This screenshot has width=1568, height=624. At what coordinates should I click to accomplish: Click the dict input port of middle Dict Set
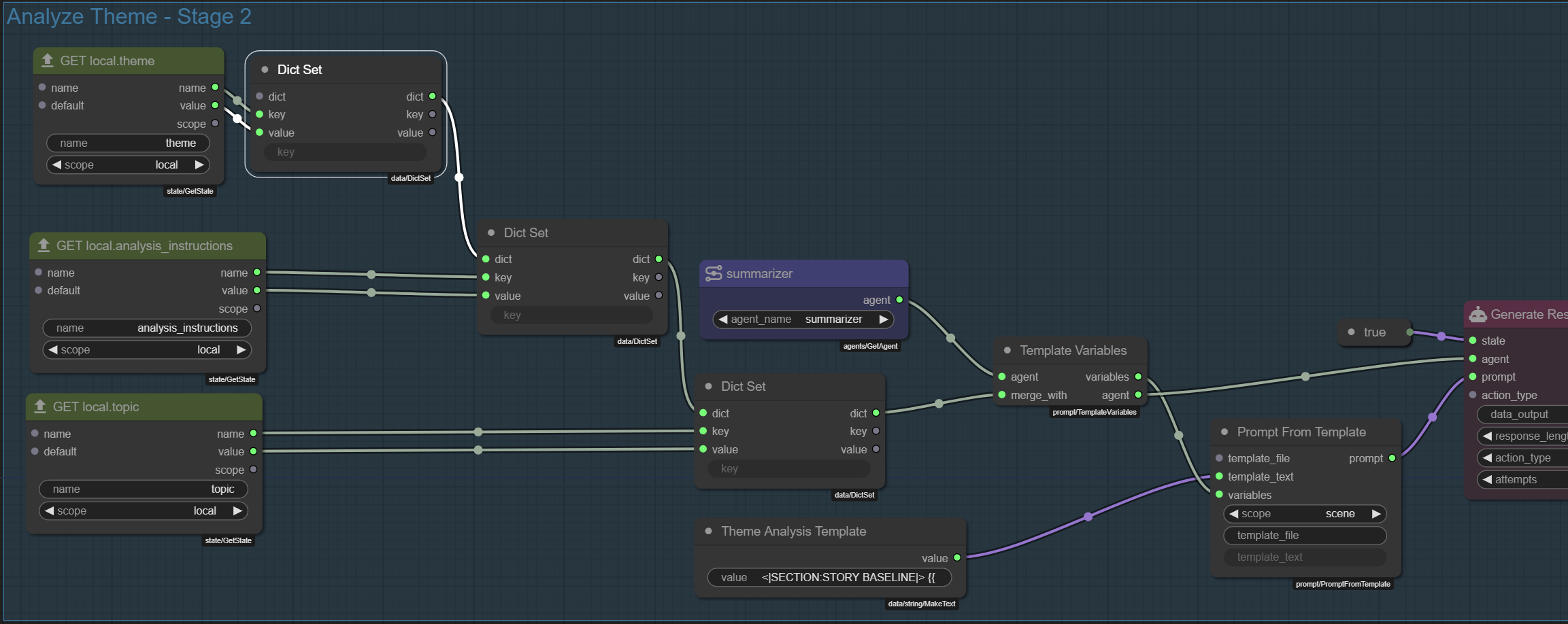(x=486, y=259)
